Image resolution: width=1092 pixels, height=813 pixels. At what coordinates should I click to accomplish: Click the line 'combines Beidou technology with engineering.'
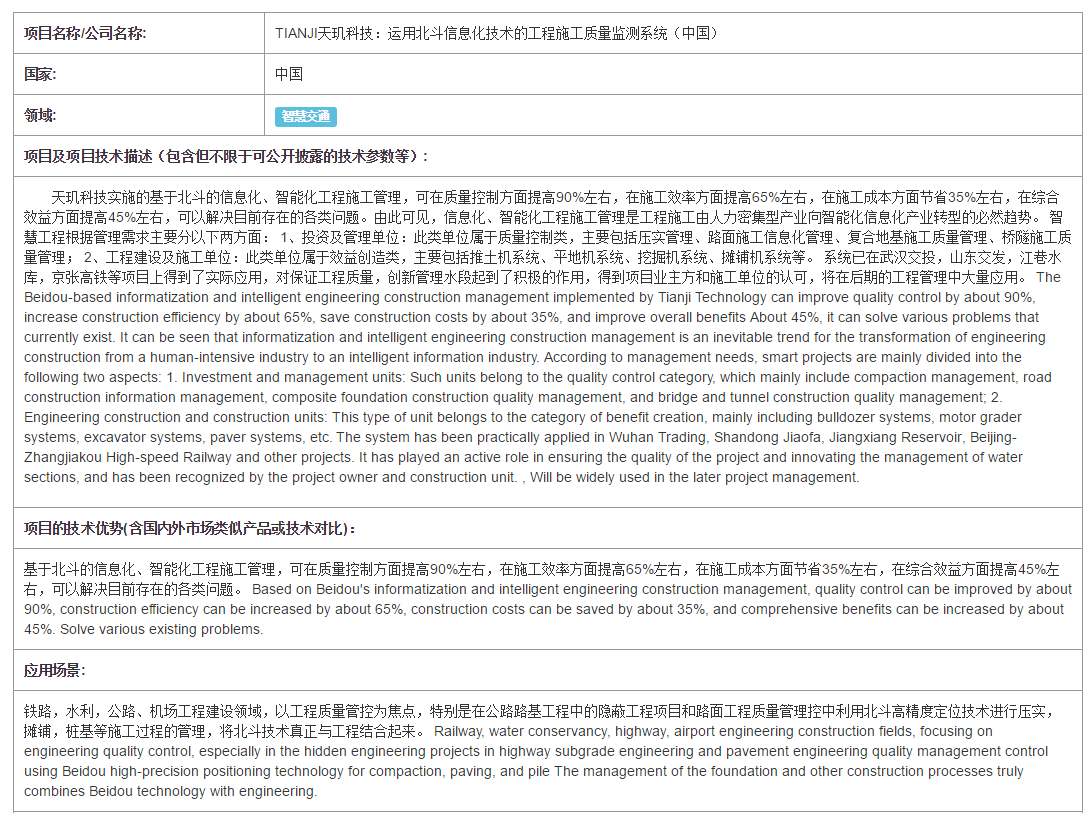coord(171,791)
